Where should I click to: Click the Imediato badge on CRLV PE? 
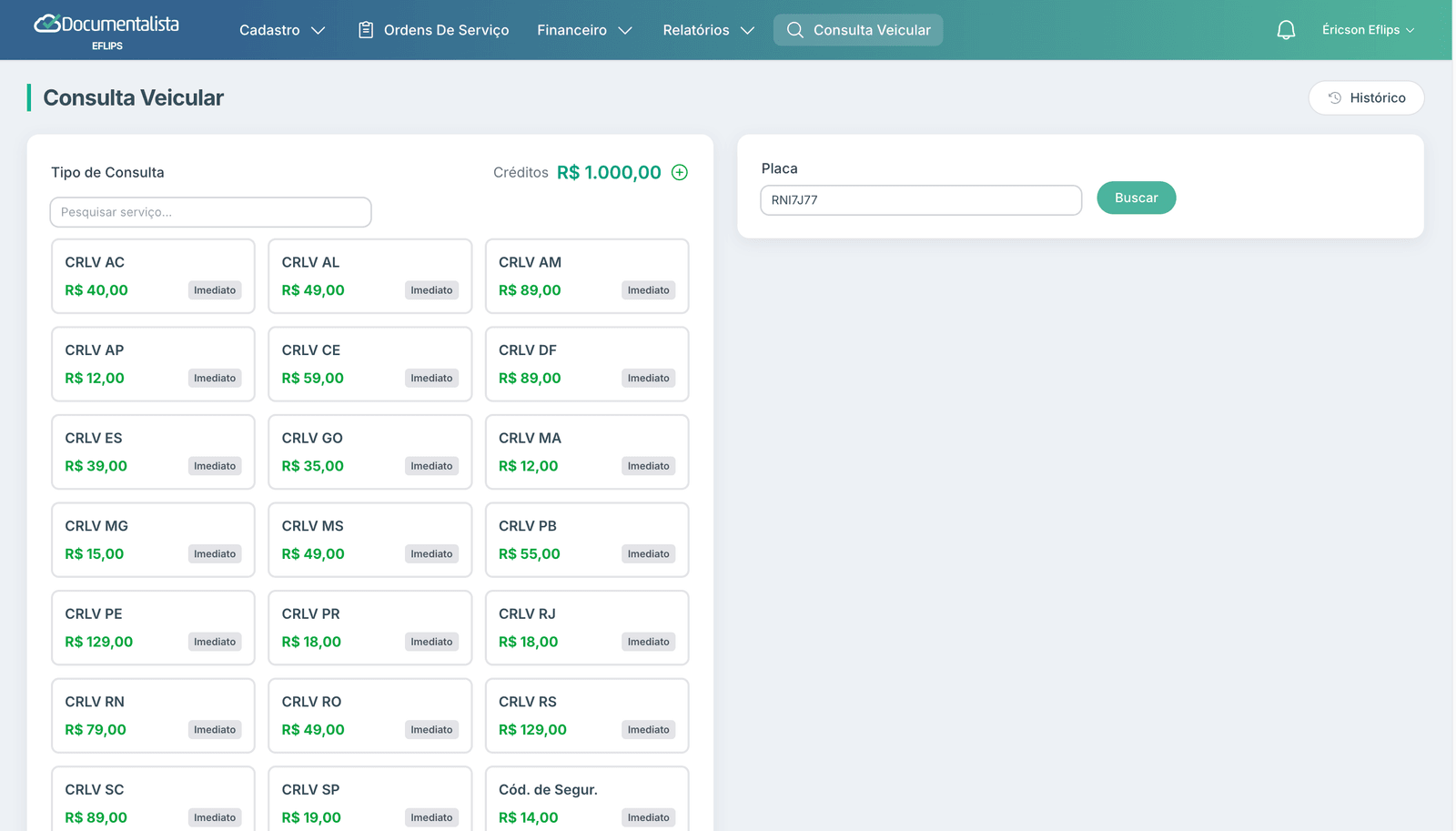click(x=215, y=642)
